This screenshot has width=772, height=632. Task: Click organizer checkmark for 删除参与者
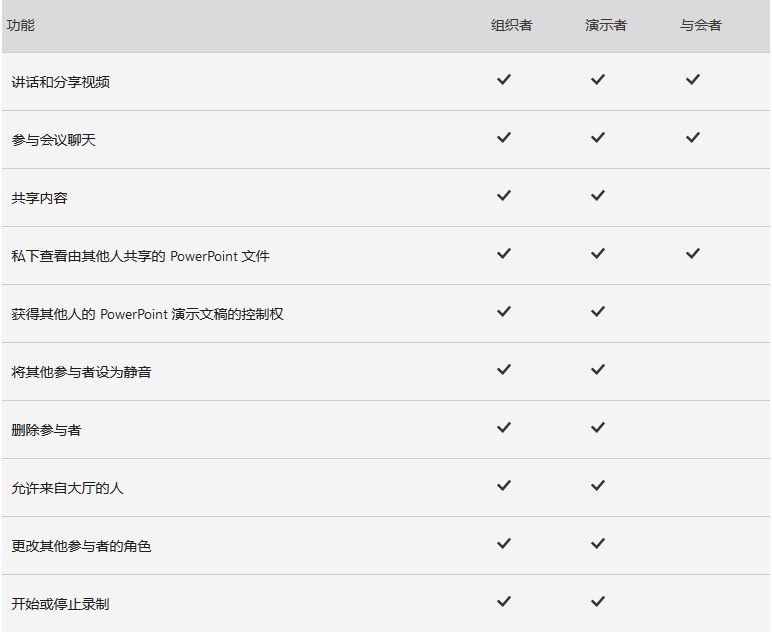504,427
